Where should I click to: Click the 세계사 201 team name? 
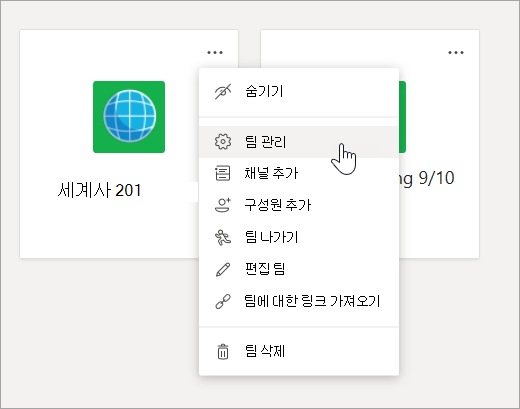point(99,190)
